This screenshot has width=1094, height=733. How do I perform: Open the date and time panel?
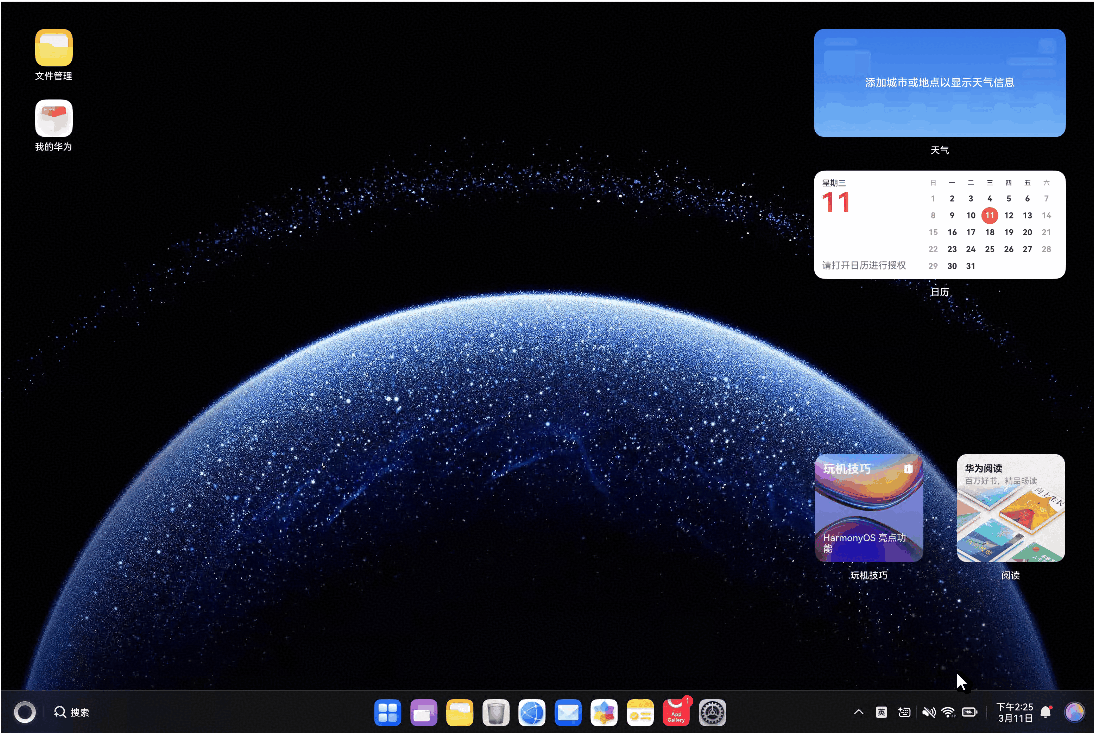[1014, 712]
